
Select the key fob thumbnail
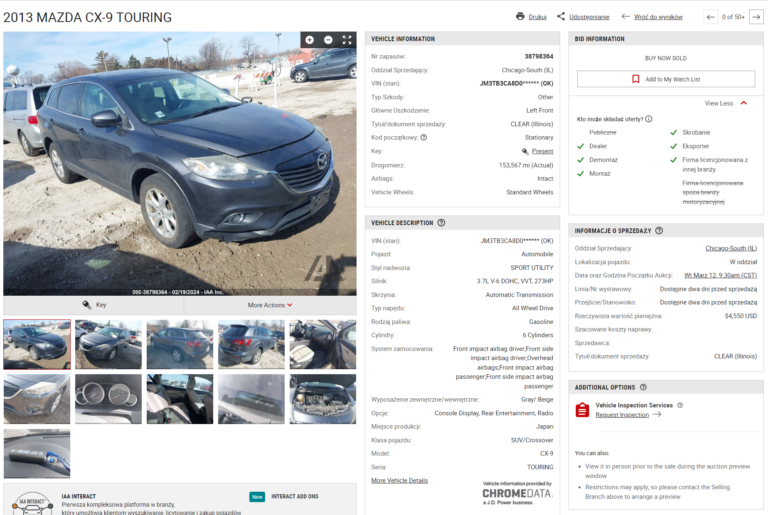(x=37, y=454)
